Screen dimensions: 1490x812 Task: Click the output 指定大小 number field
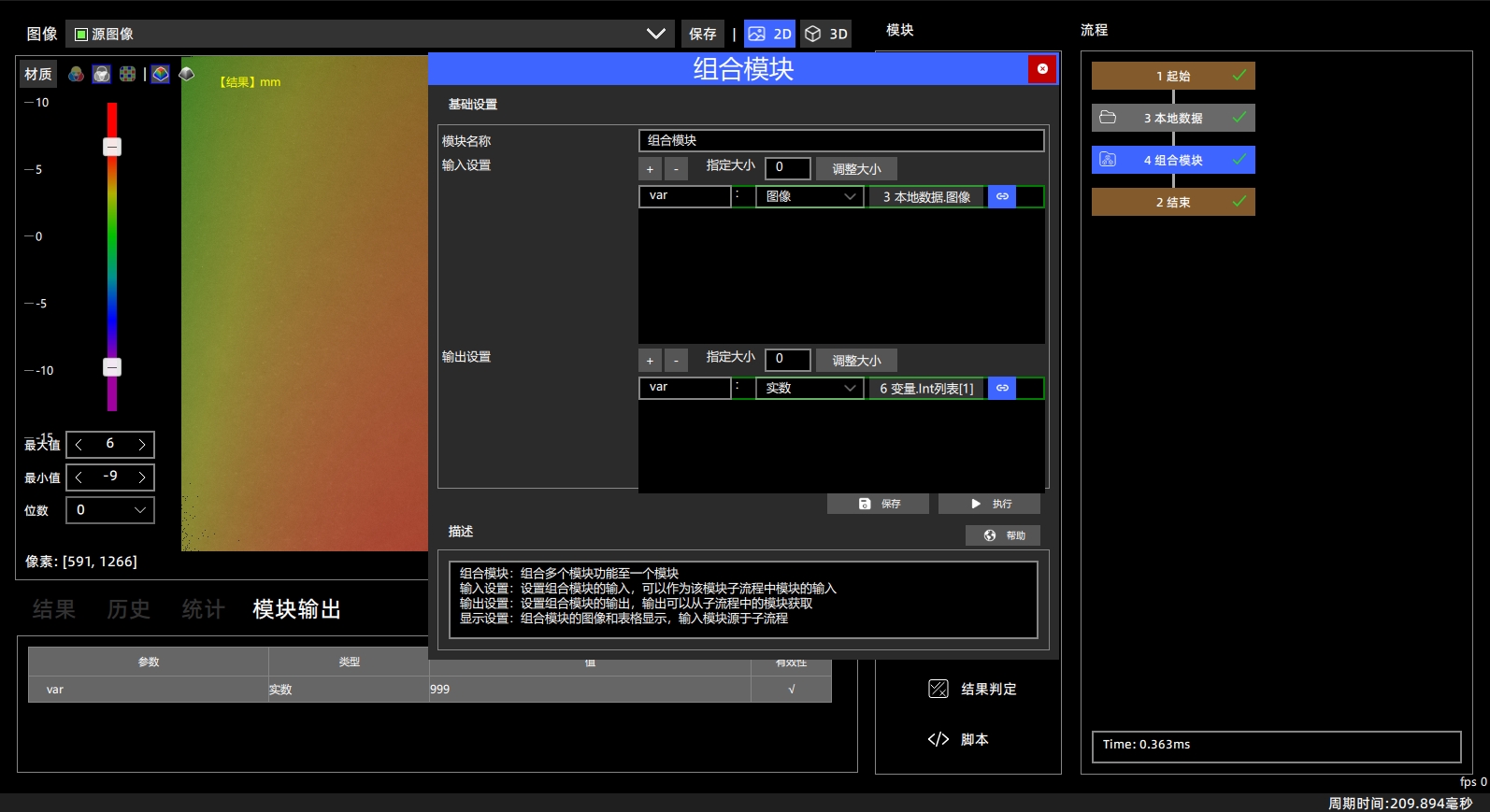pos(788,360)
